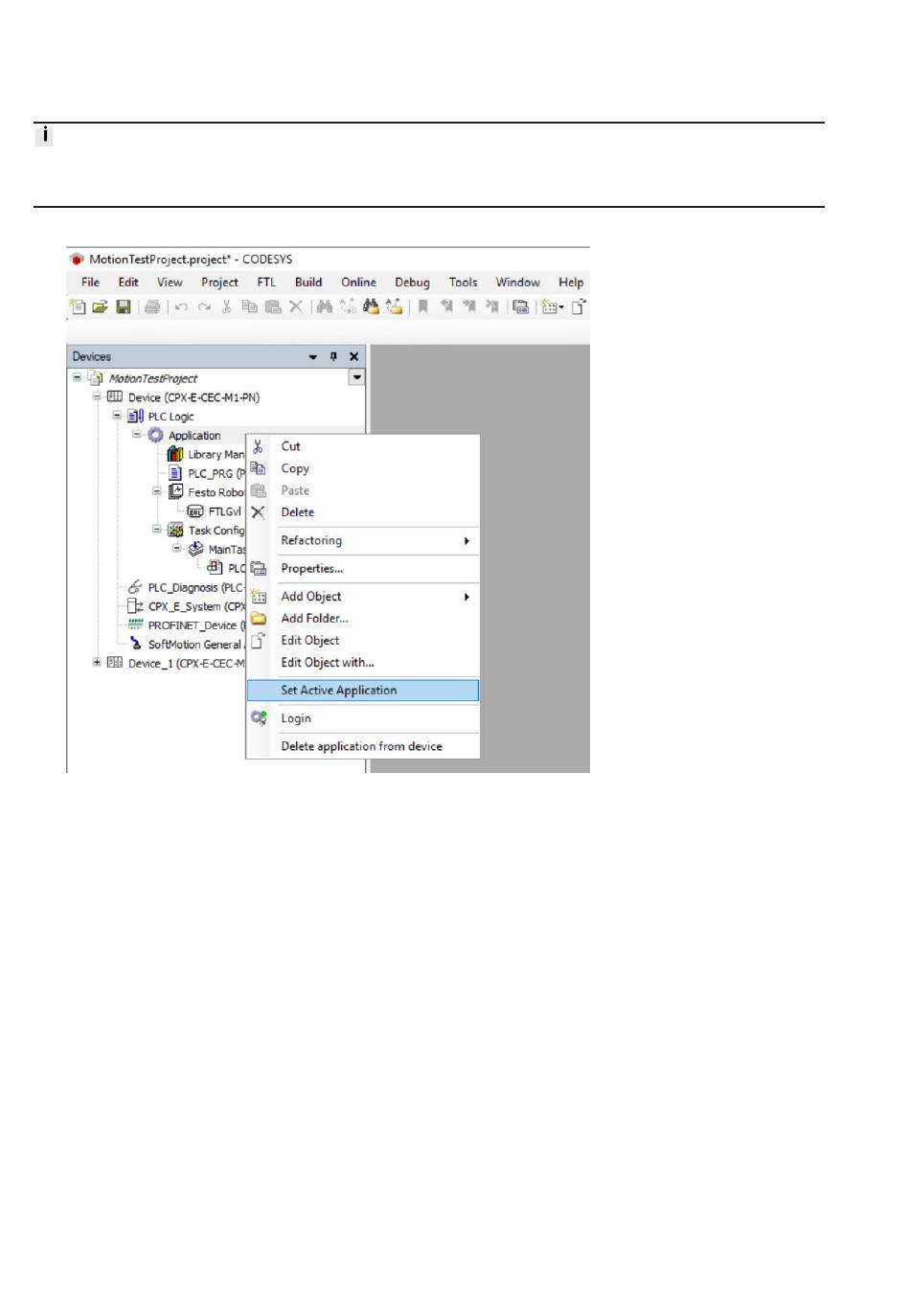Open the Edit menu
910x1316 pixels.
pyautogui.click(x=128, y=283)
